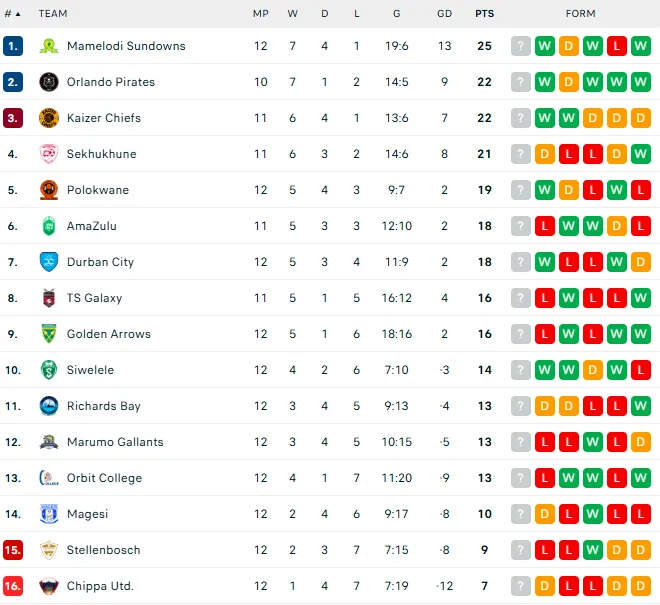
Task: Click the Orlando Pirates club crest icon
Action: coord(49,82)
